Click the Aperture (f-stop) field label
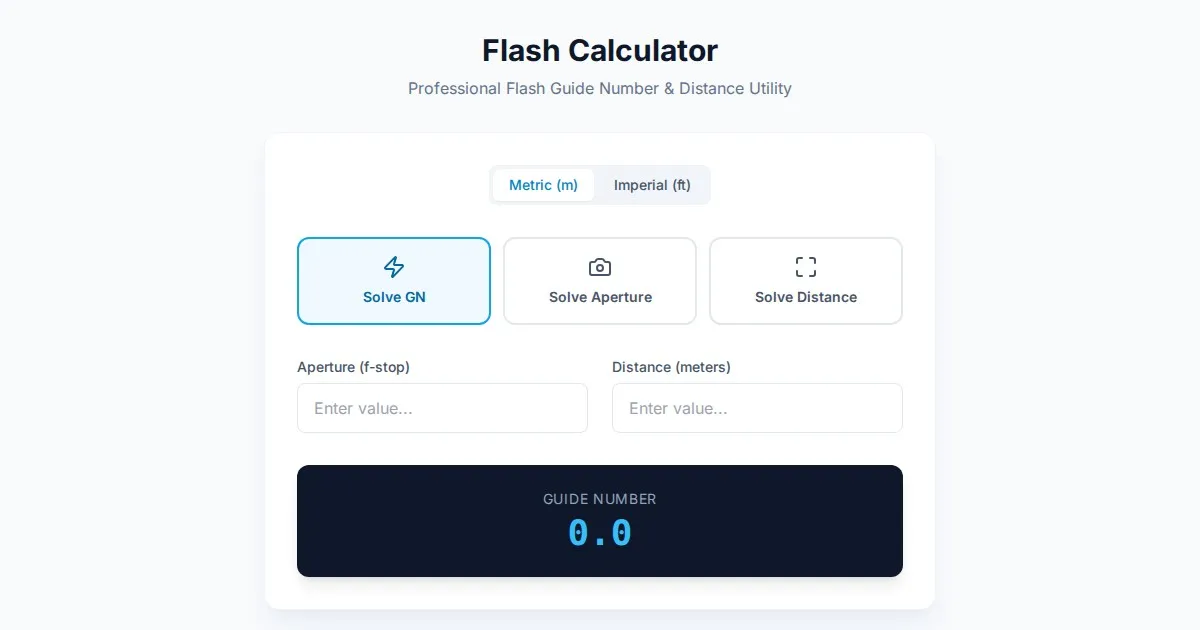 click(353, 367)
